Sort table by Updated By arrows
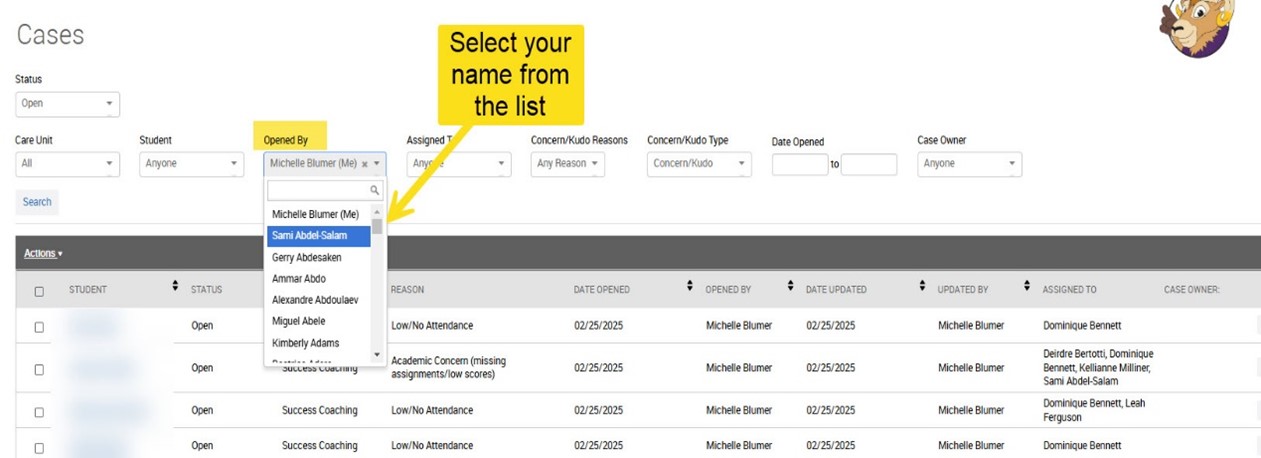 [1027, 289]
